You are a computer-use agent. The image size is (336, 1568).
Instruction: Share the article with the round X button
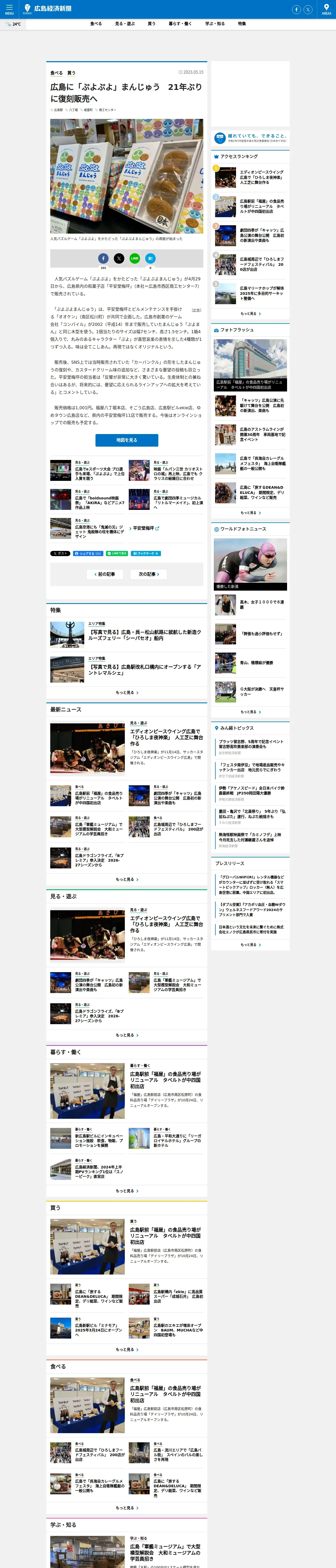(x=119, y=258)
